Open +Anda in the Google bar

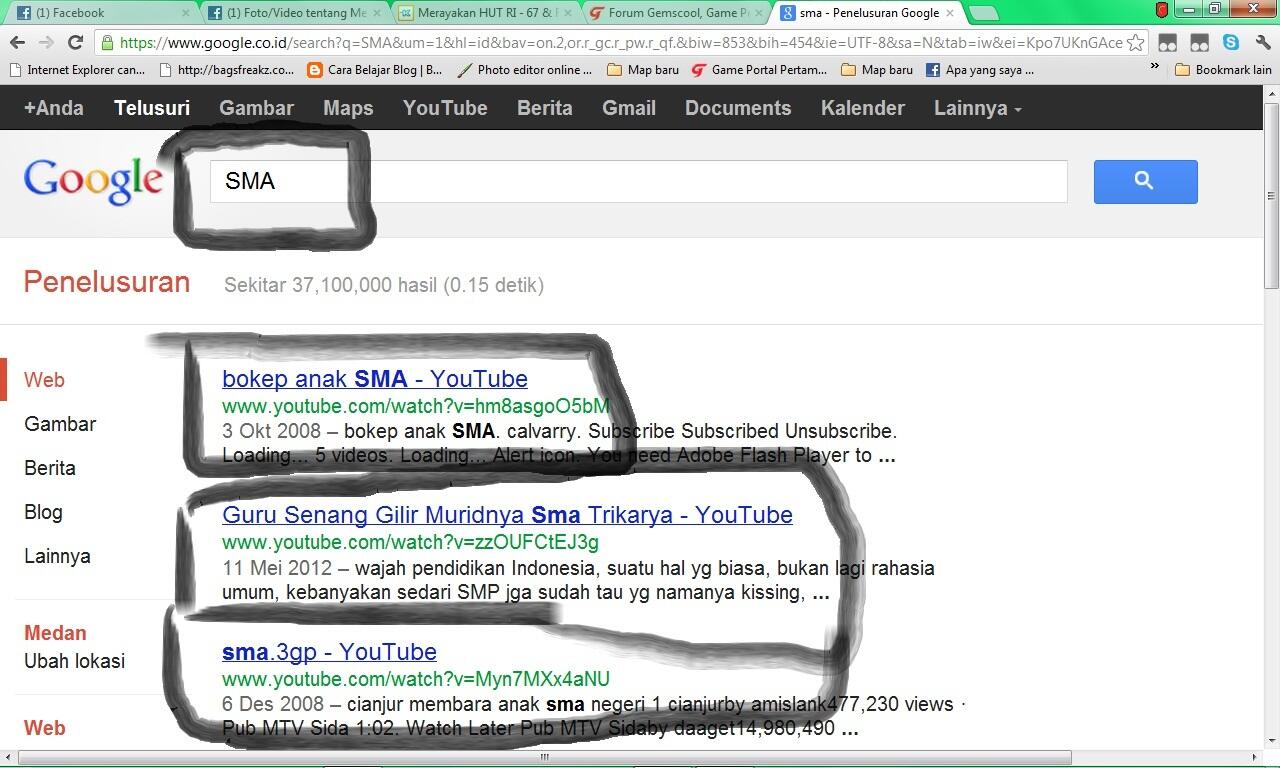[x=54, y=108]
